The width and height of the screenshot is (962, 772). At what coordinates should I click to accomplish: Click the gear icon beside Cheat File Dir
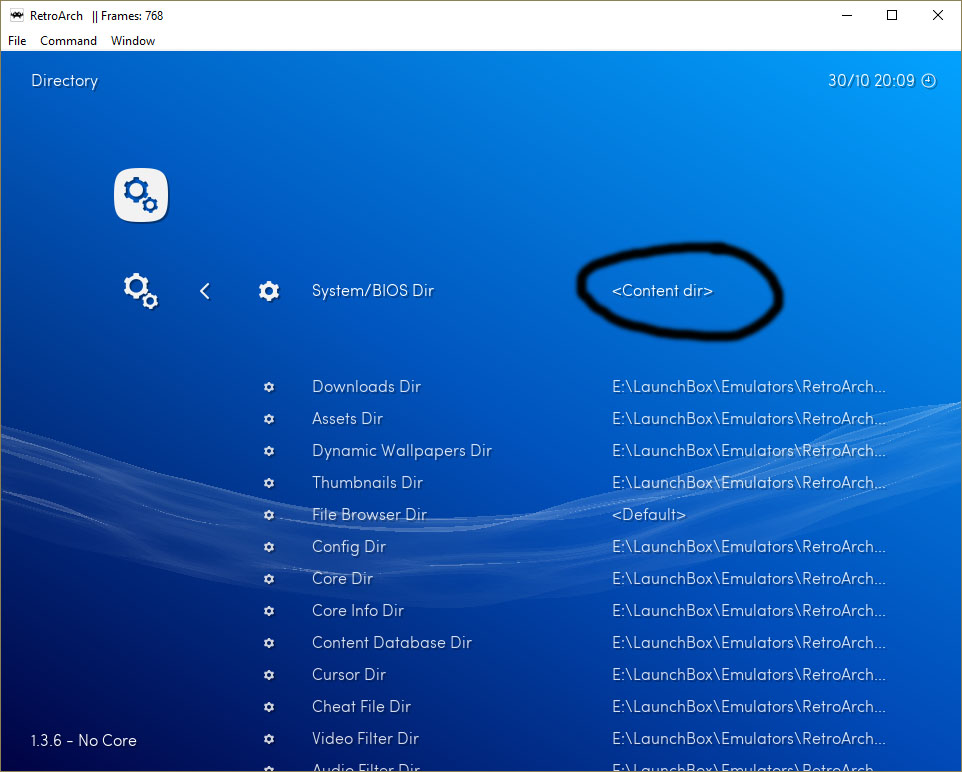pyautogui.click(x=269, y=707)
